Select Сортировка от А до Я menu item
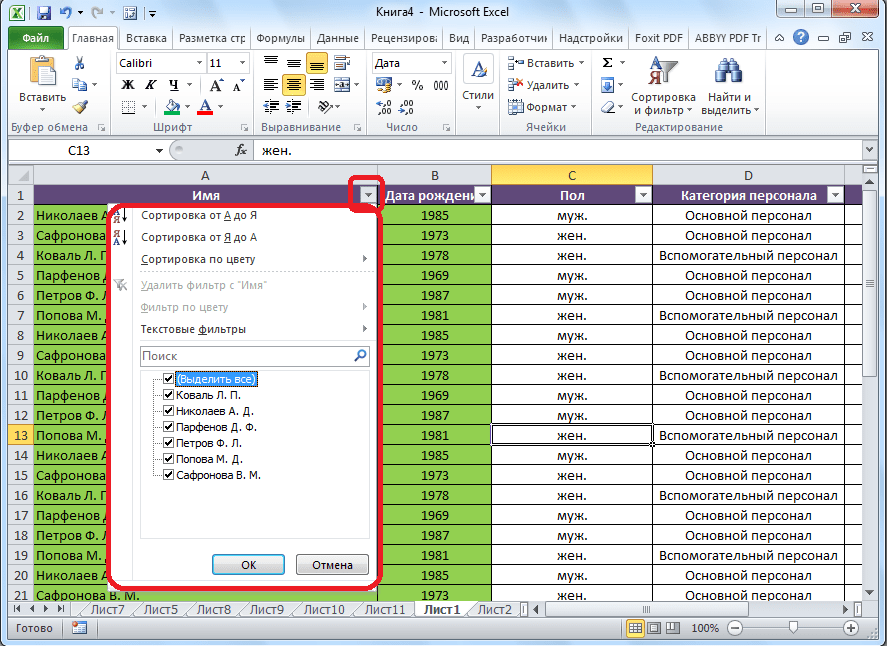The image size is (887, 646). pyautogui.click(x=200, y=215)
